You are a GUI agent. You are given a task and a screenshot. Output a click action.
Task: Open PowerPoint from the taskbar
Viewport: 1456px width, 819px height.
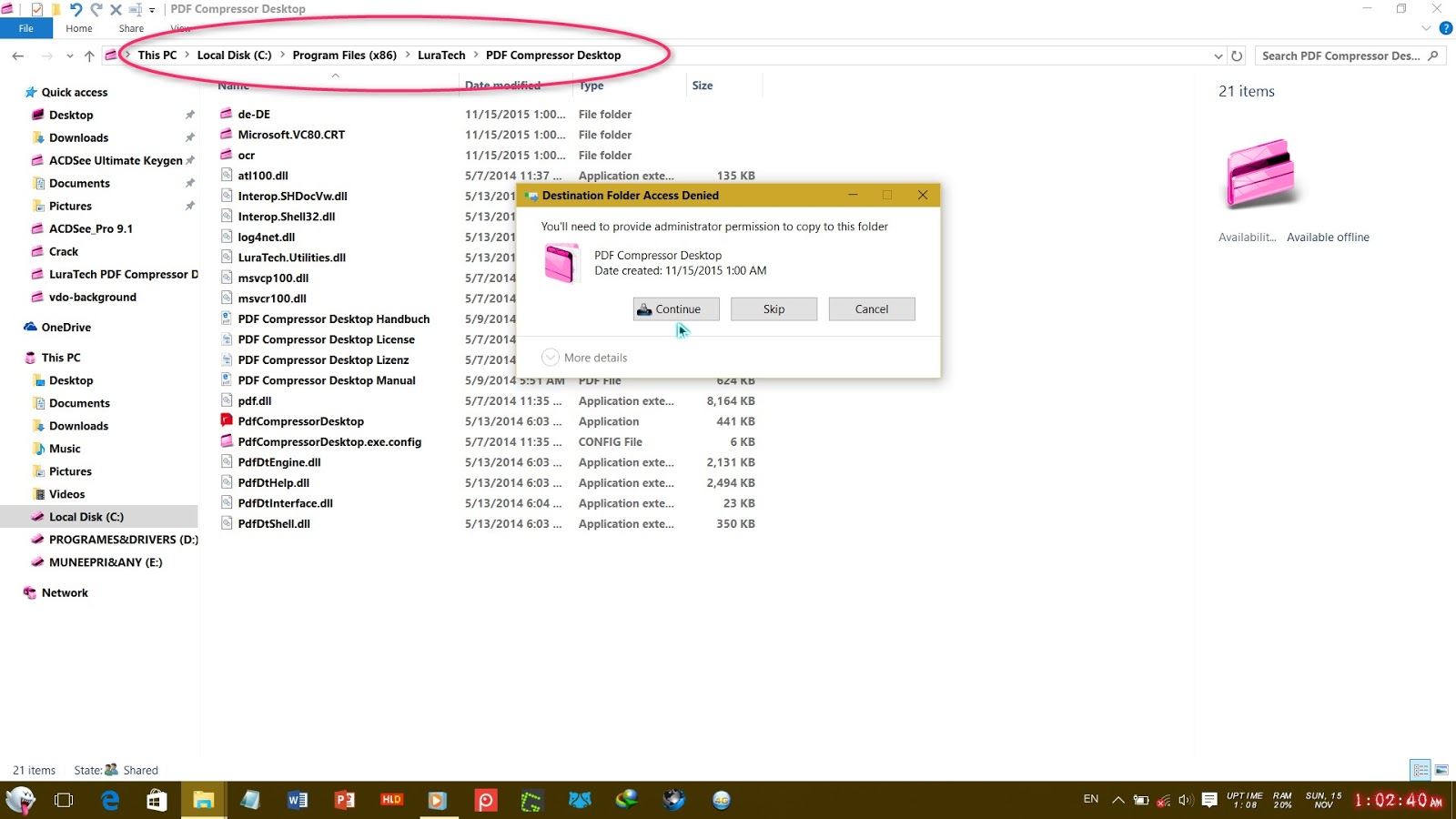tap(344, 801)
